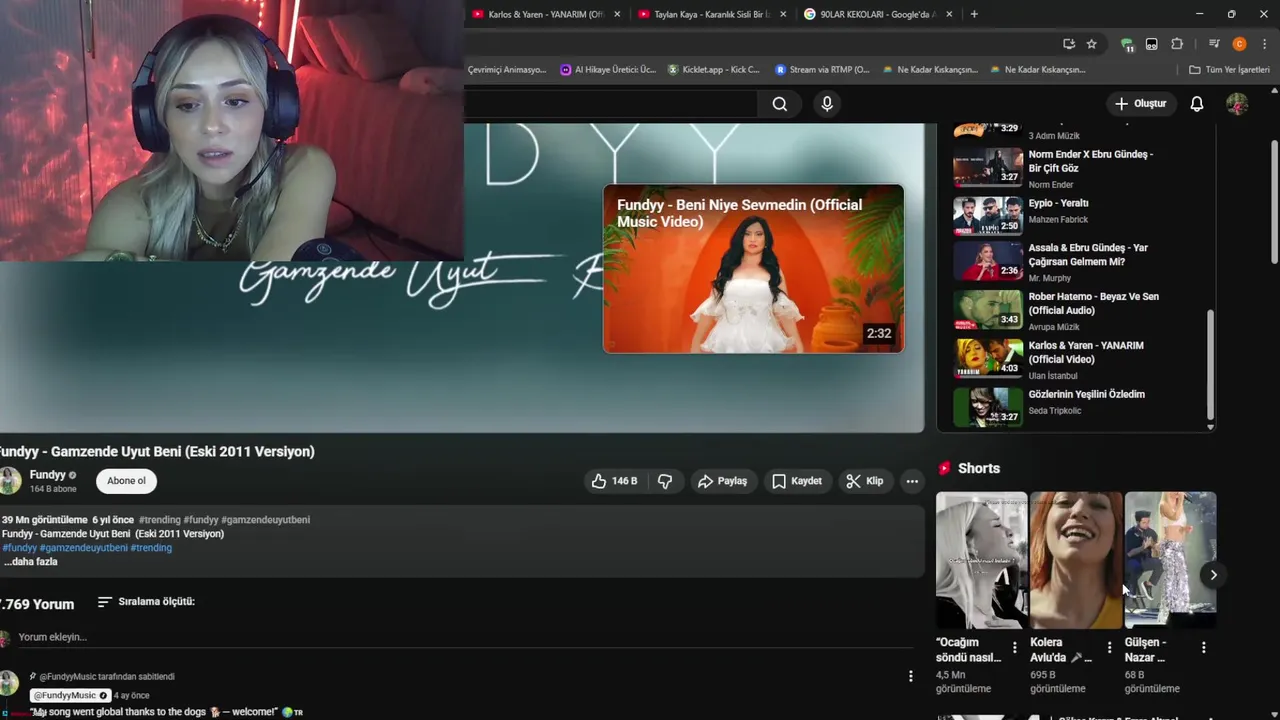Close the Karlos & Yaren tab
This screenshot has height=720, width=1280.
[x=617, y=14]
